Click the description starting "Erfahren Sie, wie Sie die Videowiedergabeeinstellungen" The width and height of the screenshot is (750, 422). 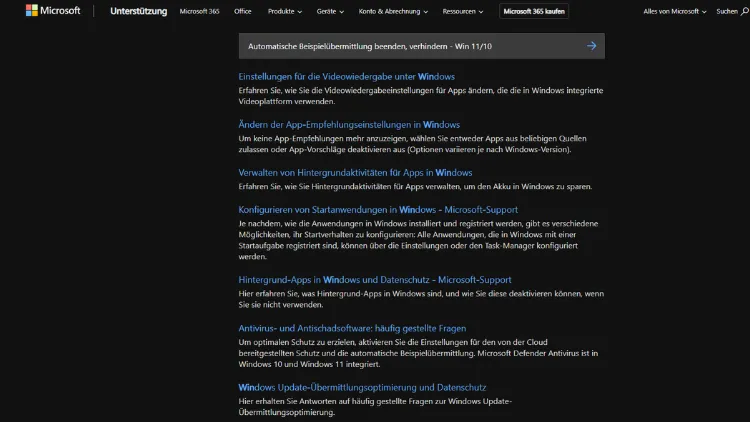point(421,96)
